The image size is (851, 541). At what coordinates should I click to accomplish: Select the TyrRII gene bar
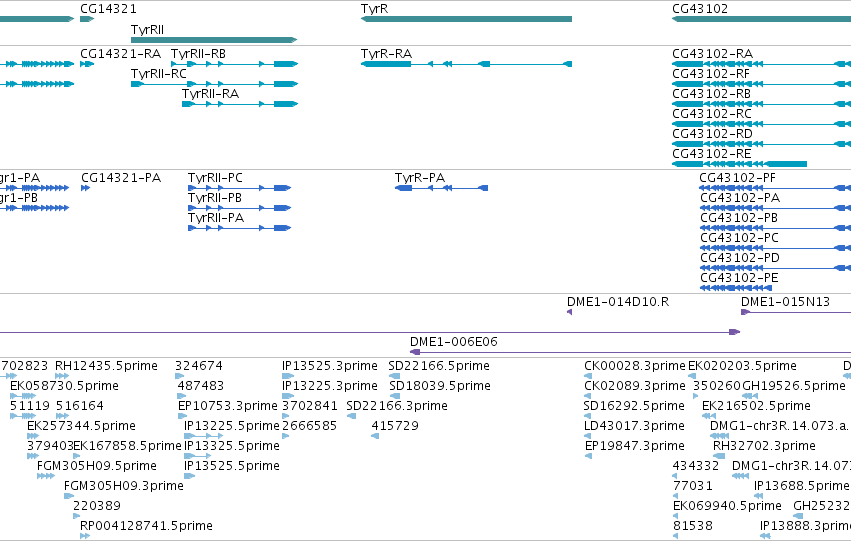click(x=214, y=40)
